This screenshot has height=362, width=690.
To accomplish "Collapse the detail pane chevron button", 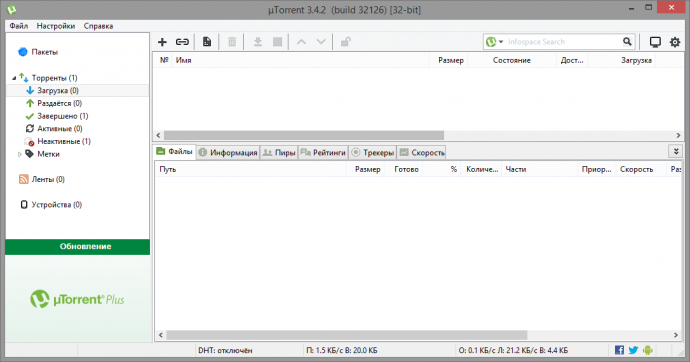I will click(x=675, y=151).
